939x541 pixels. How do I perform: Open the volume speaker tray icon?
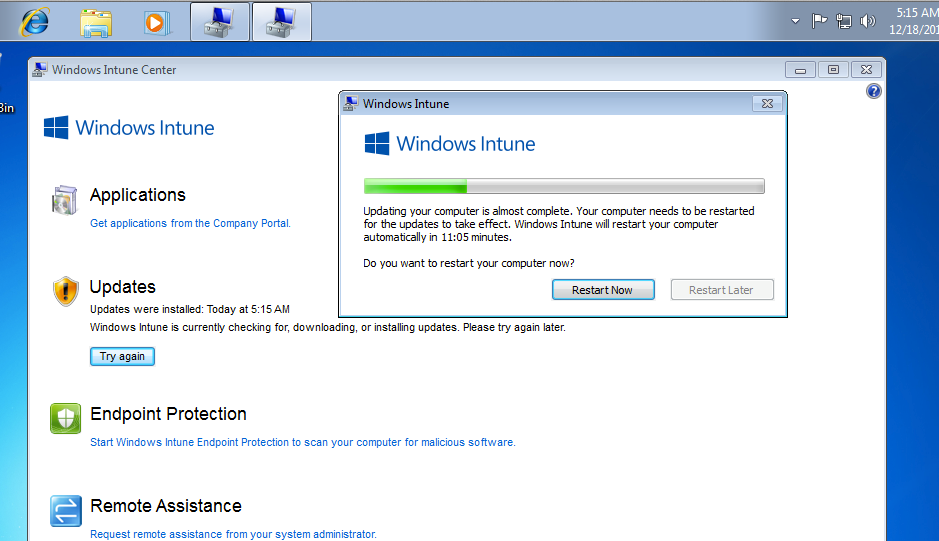pyautogui.click(x=867, y=22)
